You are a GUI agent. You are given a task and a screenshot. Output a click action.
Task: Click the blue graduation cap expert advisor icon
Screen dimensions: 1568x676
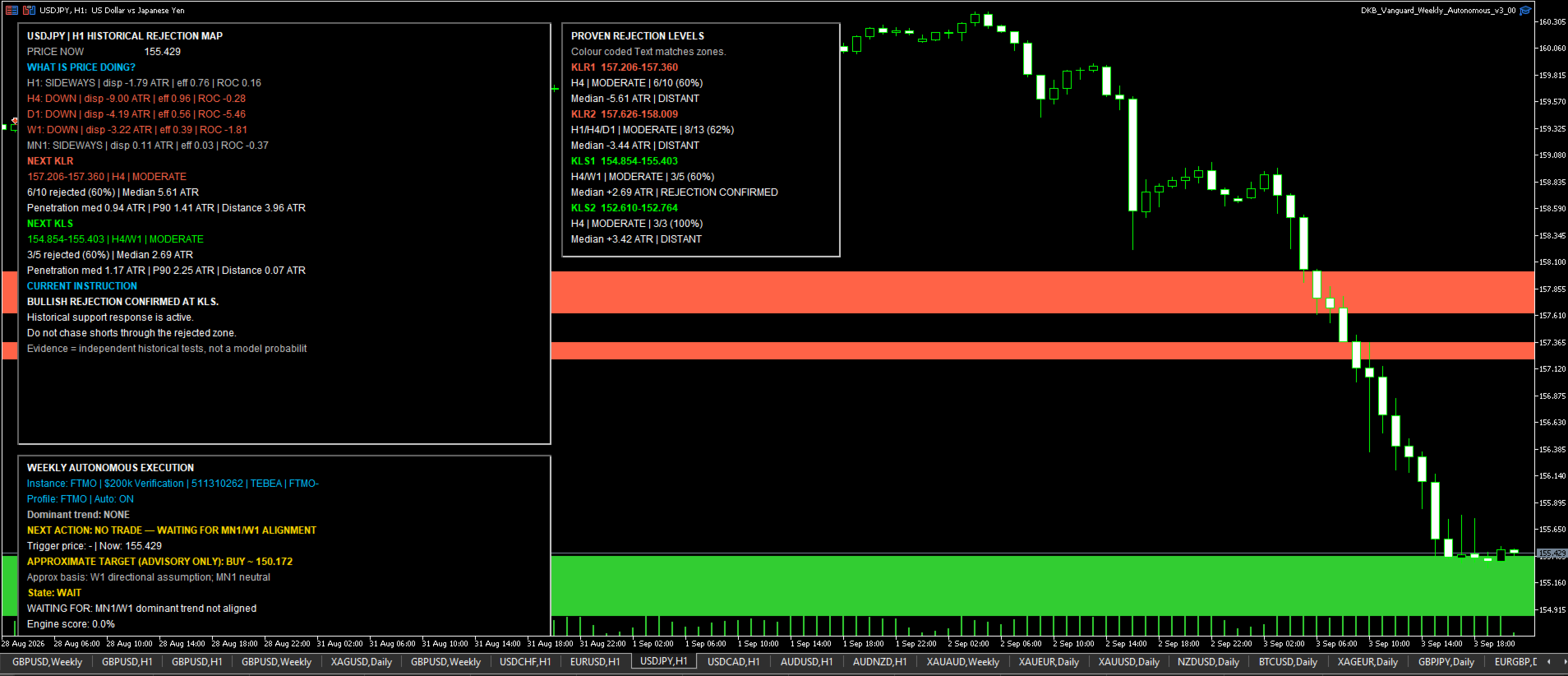pos(1525,11)
